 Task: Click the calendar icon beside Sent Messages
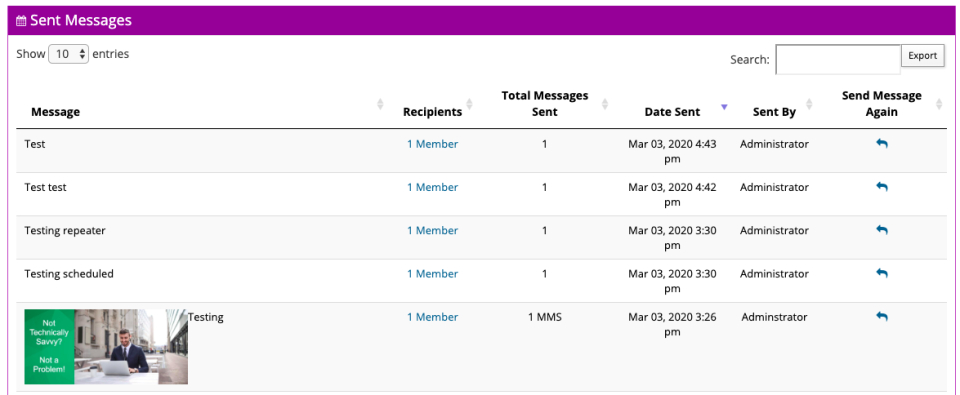click(x=21, y=21)
